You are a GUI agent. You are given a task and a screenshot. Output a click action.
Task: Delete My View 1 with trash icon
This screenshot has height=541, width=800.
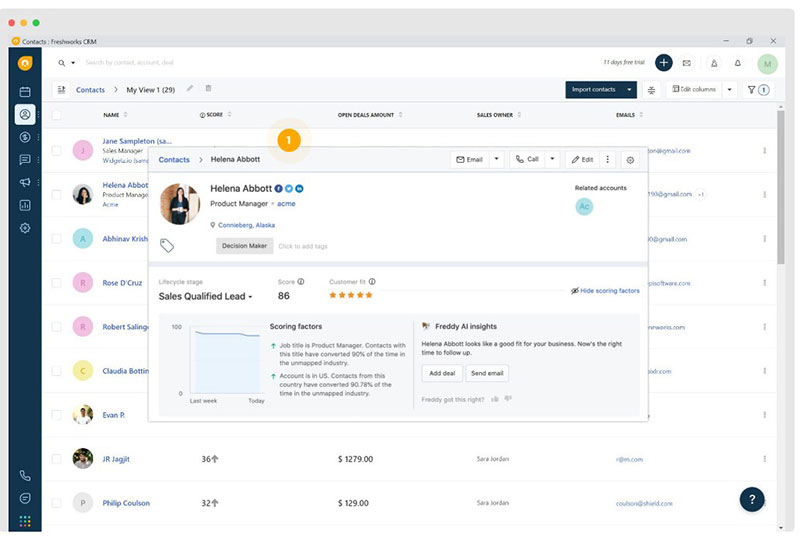(208, 88)
